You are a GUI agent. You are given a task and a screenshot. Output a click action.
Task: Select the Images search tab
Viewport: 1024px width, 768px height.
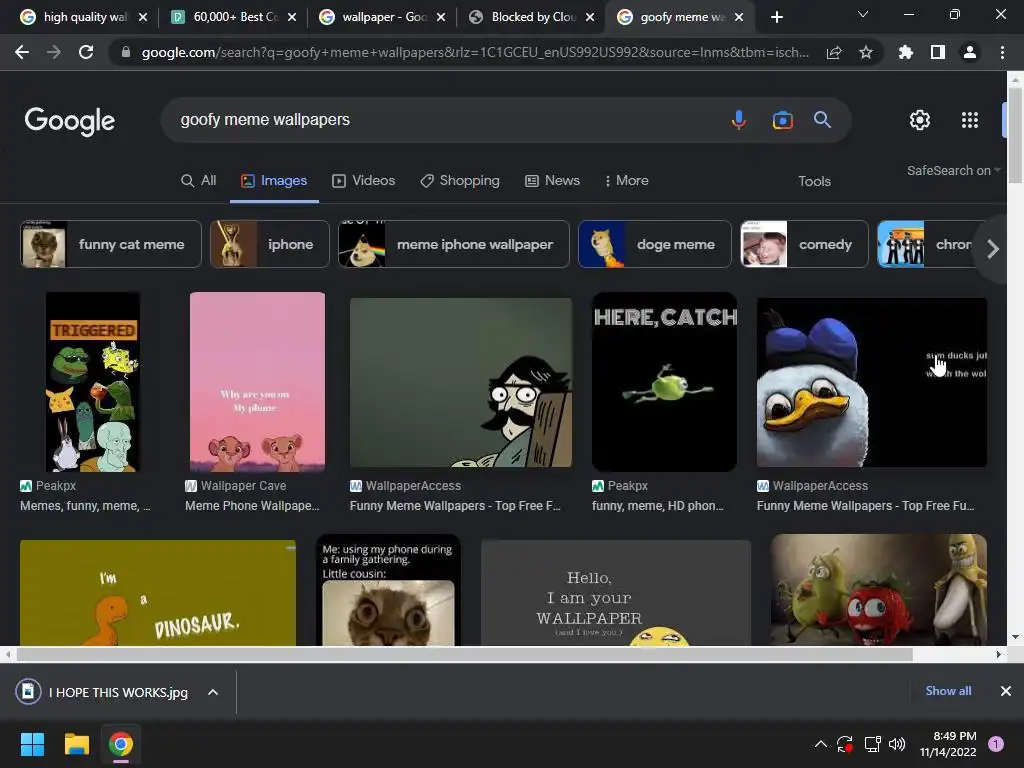[274, 181]
